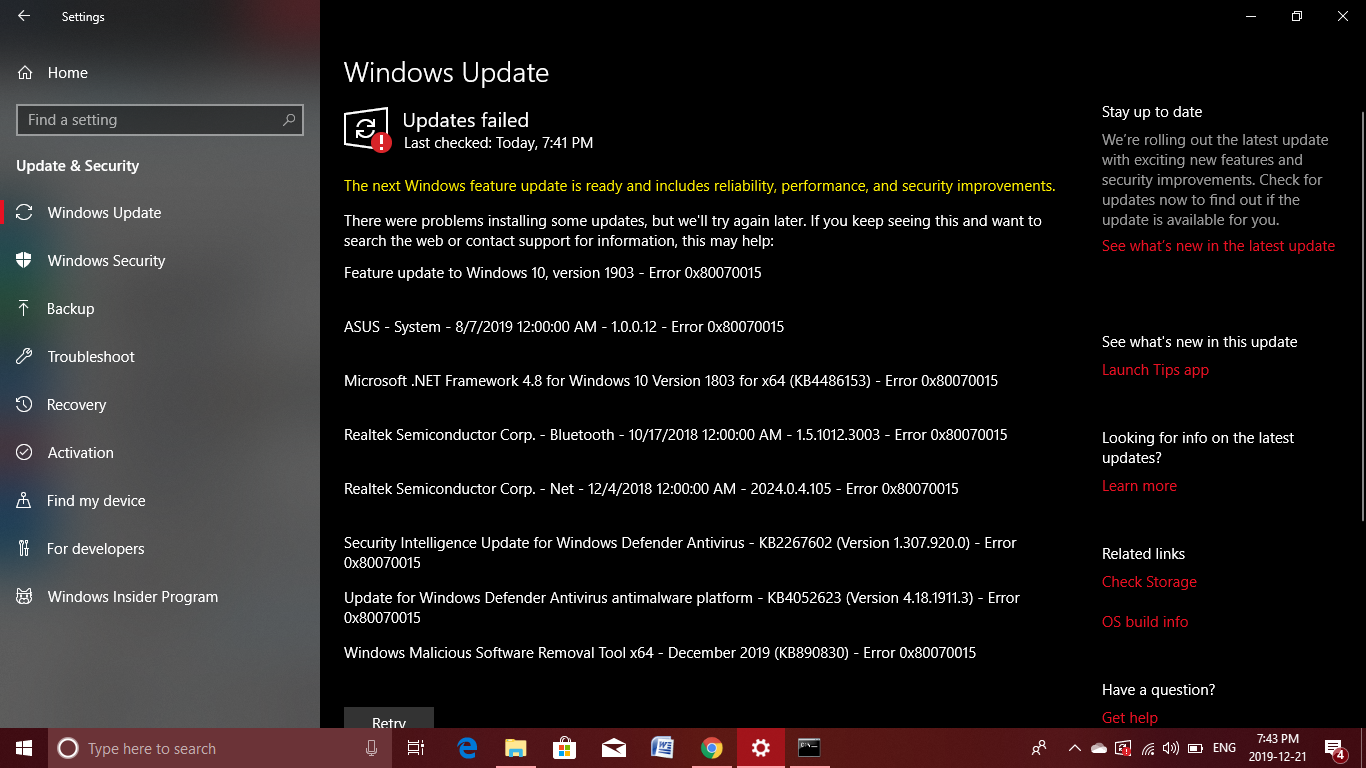1366x768 pixels.
Task: Click the Cortana circle icon
Action: pos(68,748)
